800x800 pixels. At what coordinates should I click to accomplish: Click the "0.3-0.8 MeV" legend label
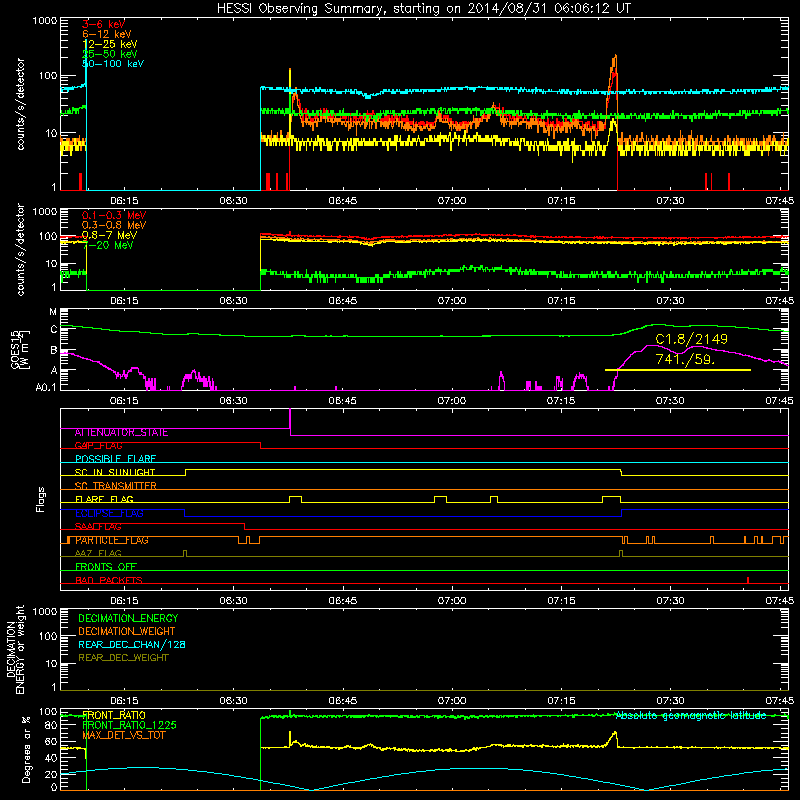coord(114,225)
